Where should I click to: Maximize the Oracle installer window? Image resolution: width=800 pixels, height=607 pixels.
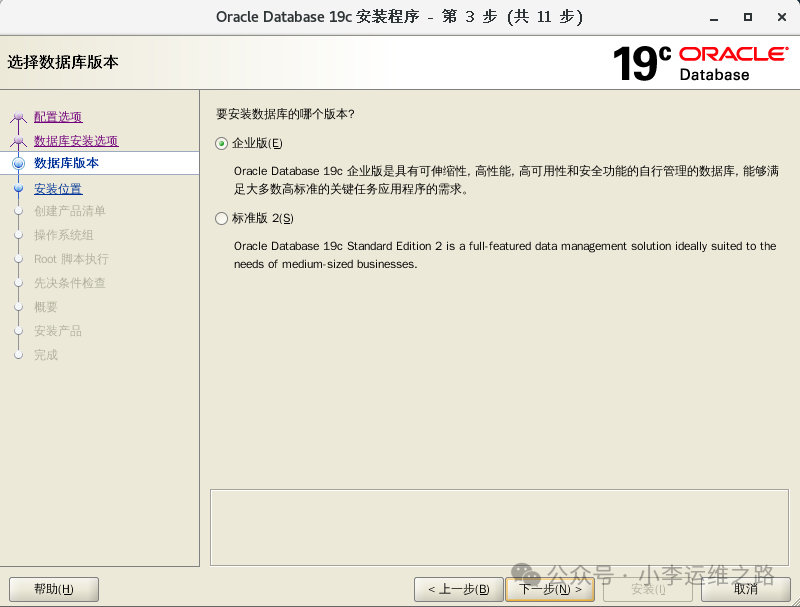pyautogui.click(x=748, y=17)
